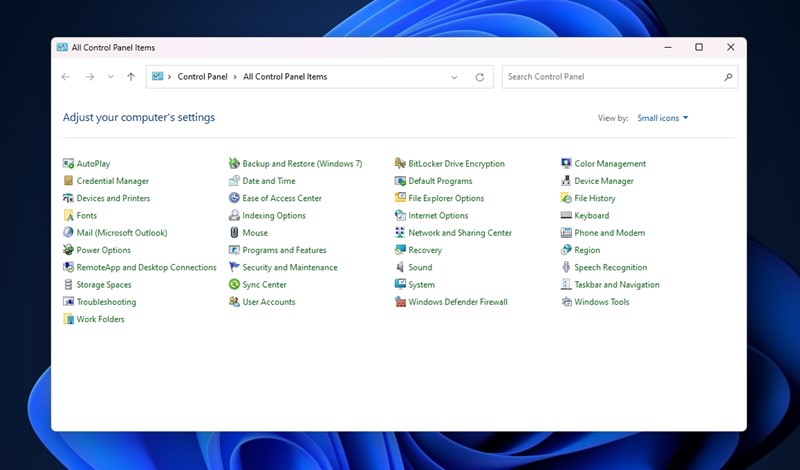Open the Device Manager link
The width and height of the screenshot is (800, 470).
pos(604,181)
